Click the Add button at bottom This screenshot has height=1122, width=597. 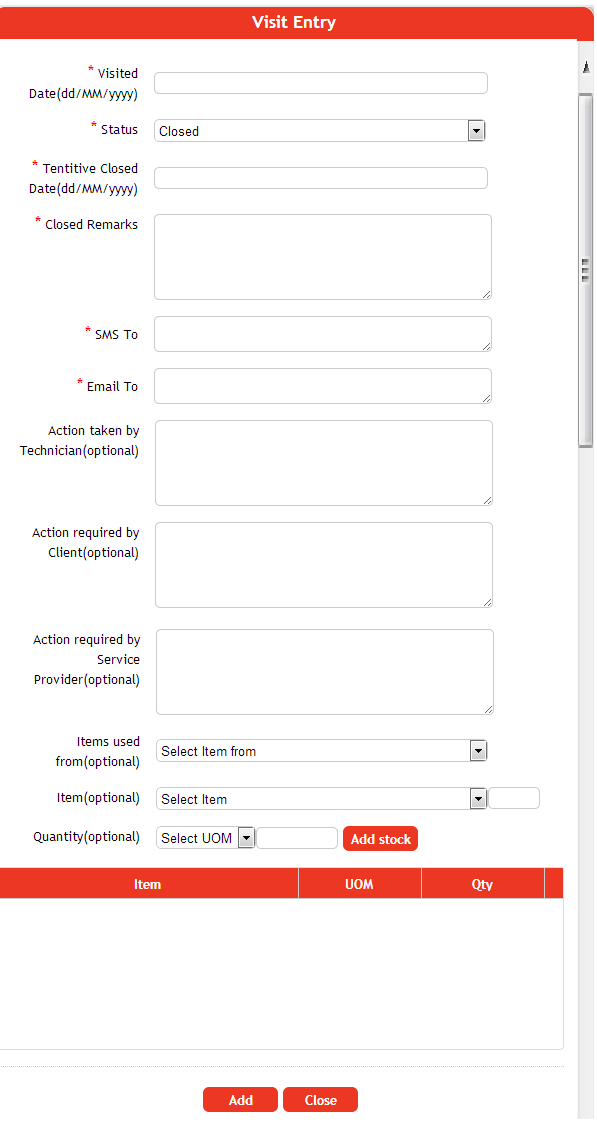[240, 1100]
